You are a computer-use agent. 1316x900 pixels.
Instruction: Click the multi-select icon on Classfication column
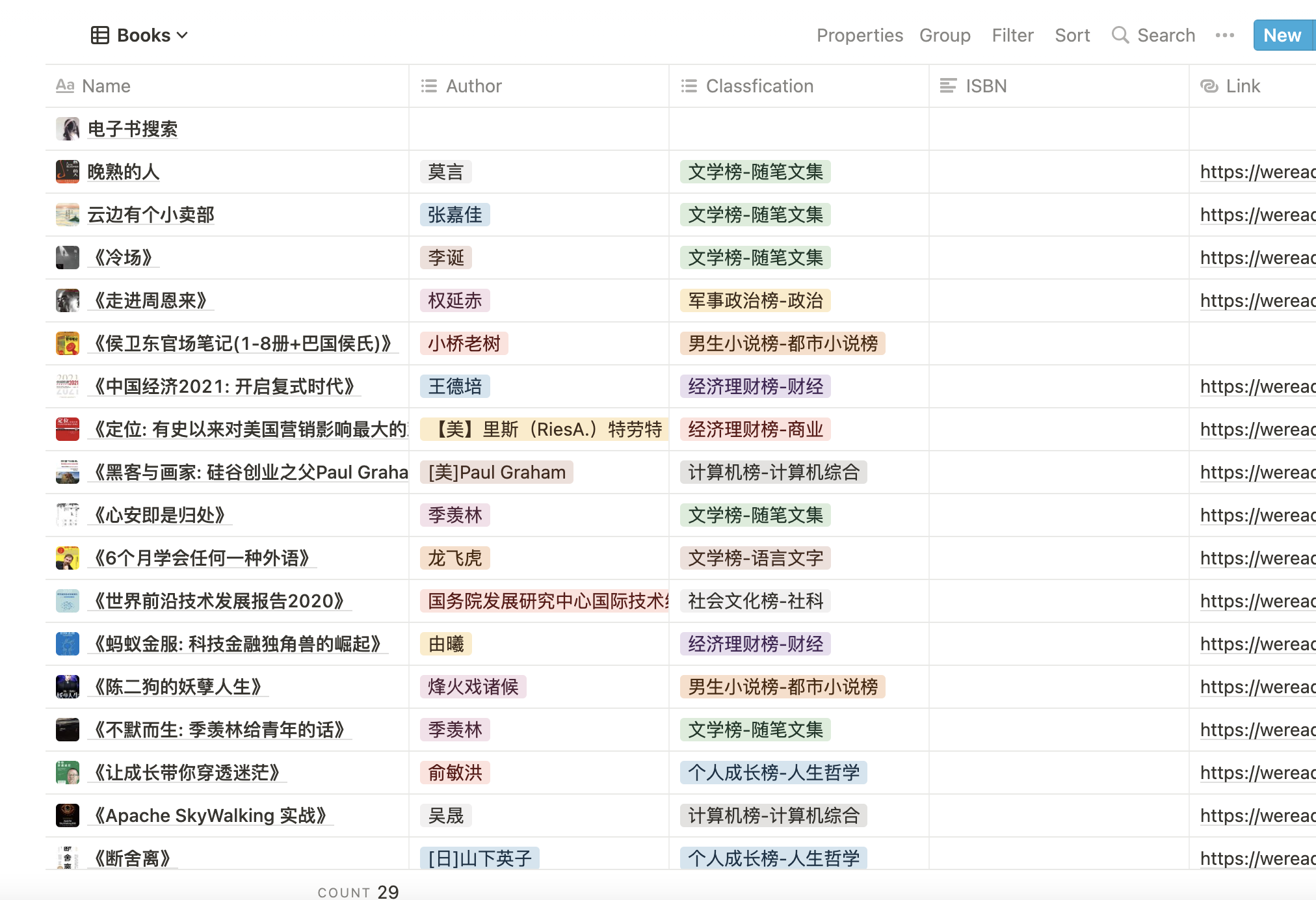tap(688, 85)
